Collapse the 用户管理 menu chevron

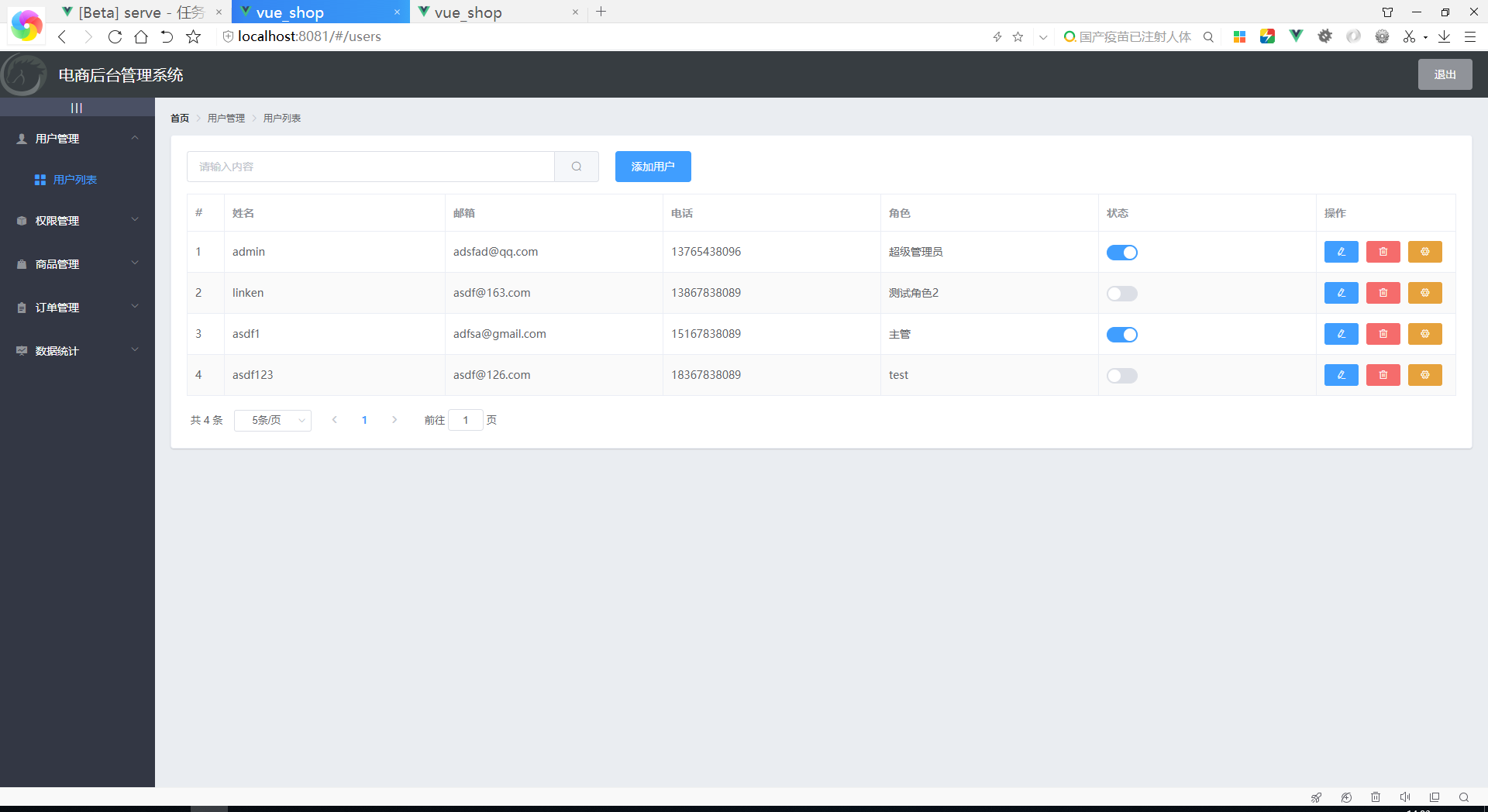coord(135,138)
